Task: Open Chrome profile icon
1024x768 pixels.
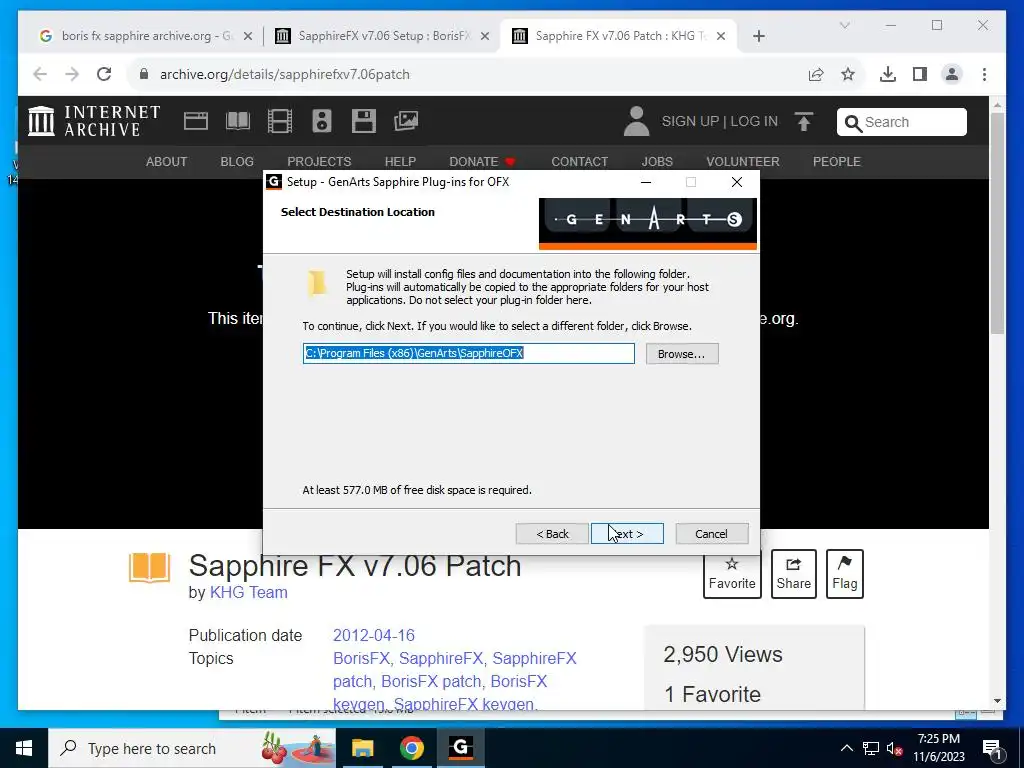Action: [x=952, y=74]
